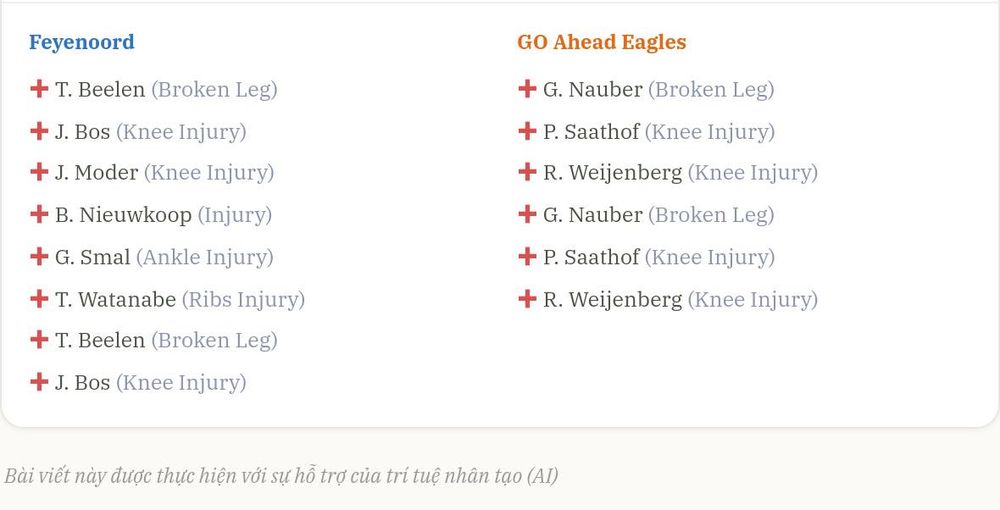The width and height of the screenshot is (1000, 510).
Task: Click the Ribs Injury label
Action: (244, 300)
